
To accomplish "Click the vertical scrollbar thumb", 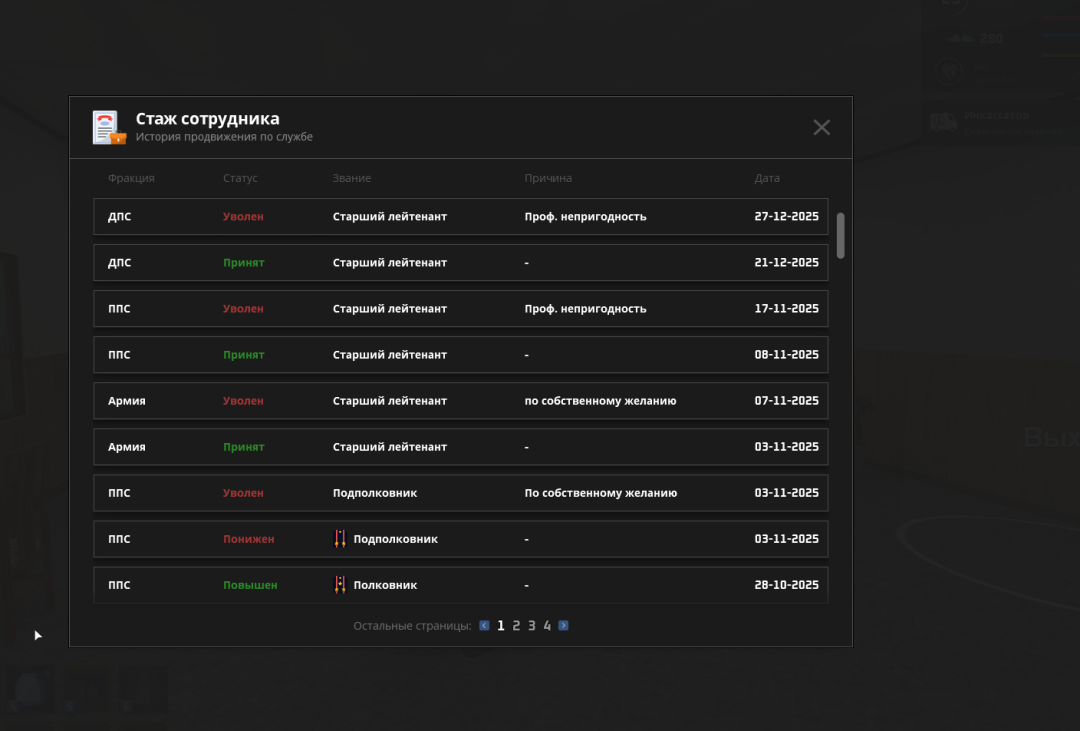I will pos(841,235).
